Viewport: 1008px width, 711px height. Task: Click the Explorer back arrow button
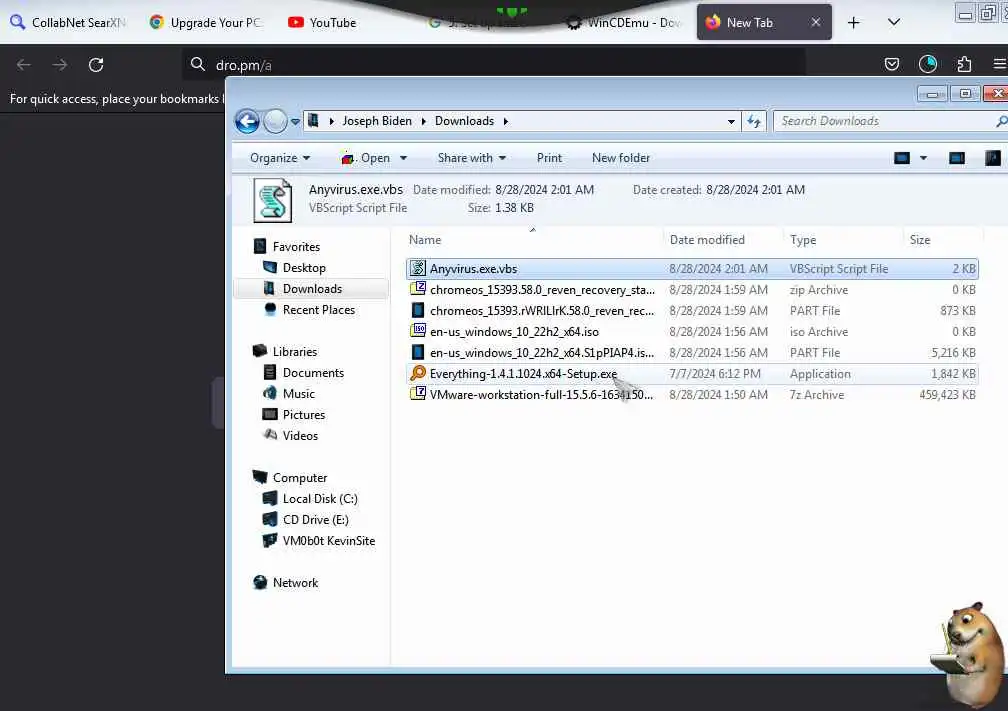pos(248,121)
